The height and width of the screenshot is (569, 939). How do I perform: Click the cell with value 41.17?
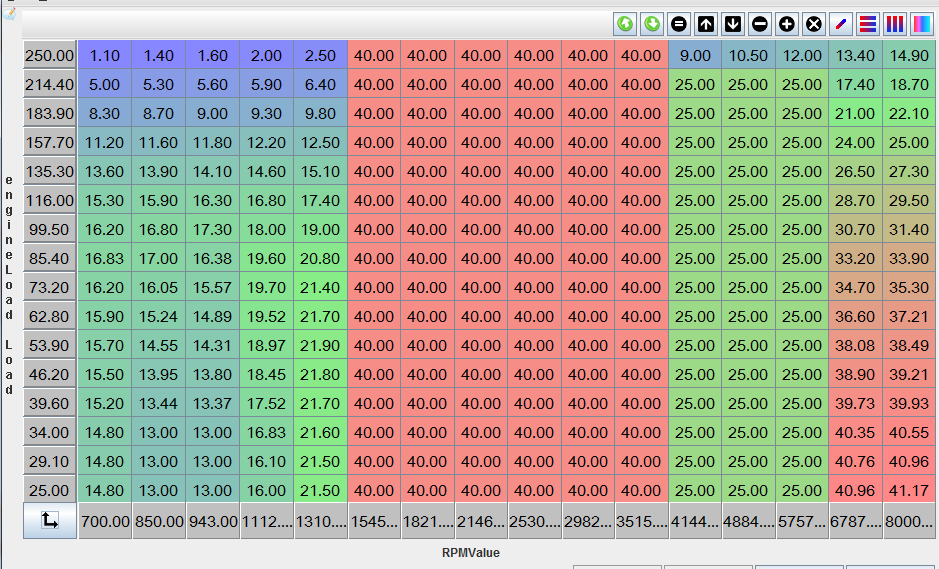point(909,491)
